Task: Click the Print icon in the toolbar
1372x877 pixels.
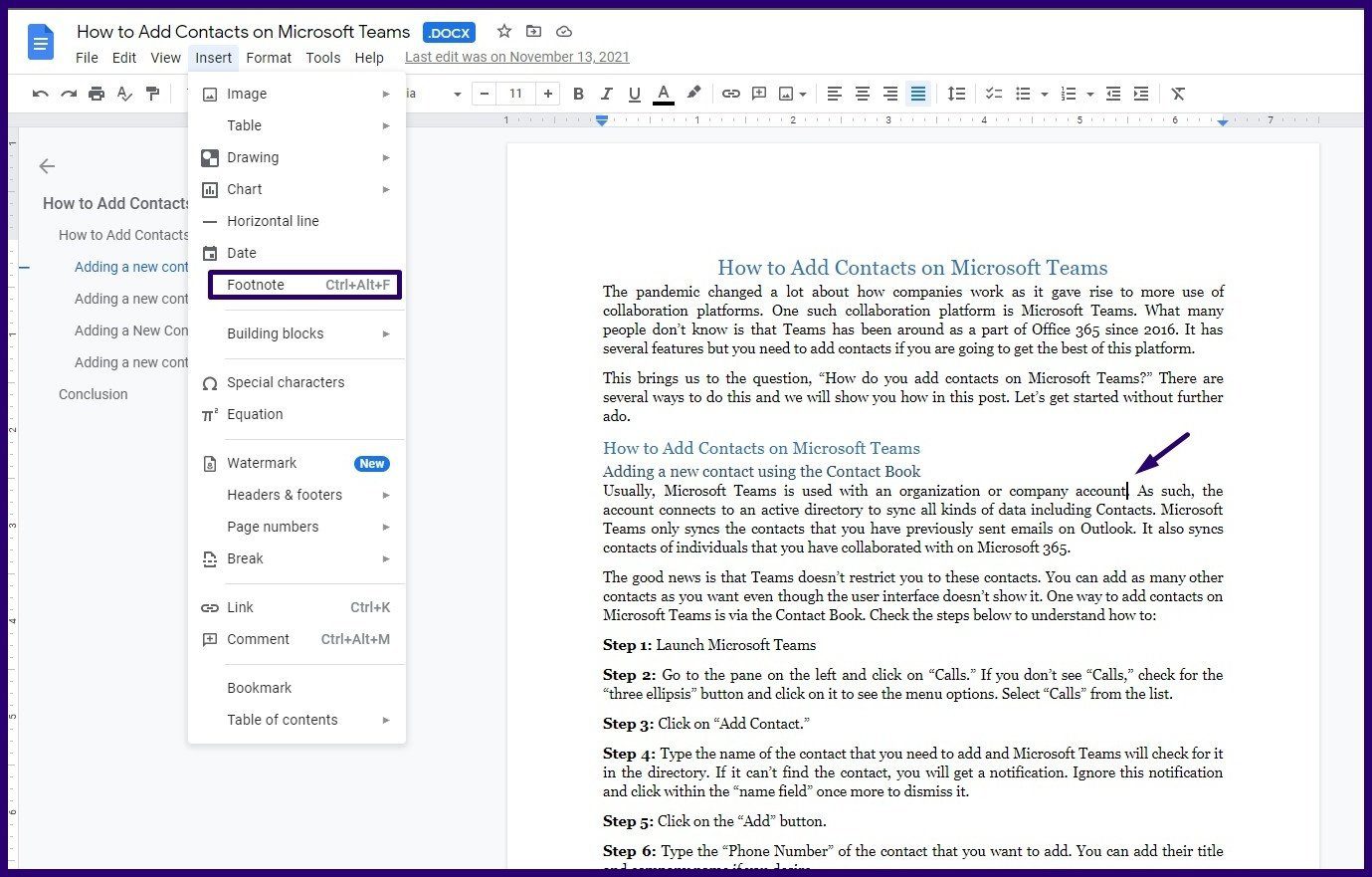Action: click(97, 93)
